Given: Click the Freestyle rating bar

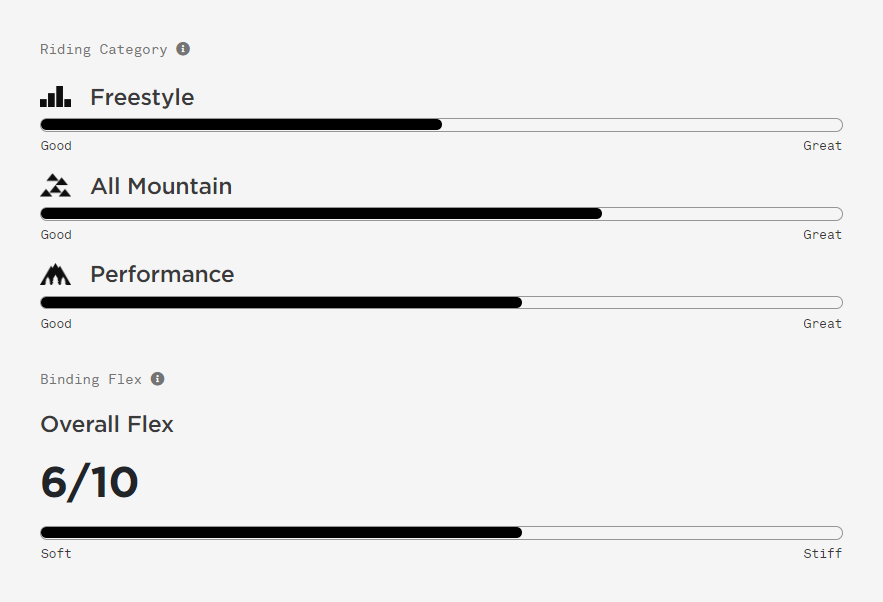Looking at the screenshot, I should point(442,125).
